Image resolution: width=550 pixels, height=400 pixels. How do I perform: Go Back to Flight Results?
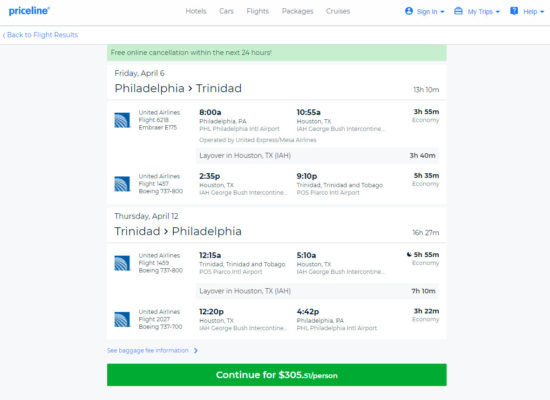[40, 35]
